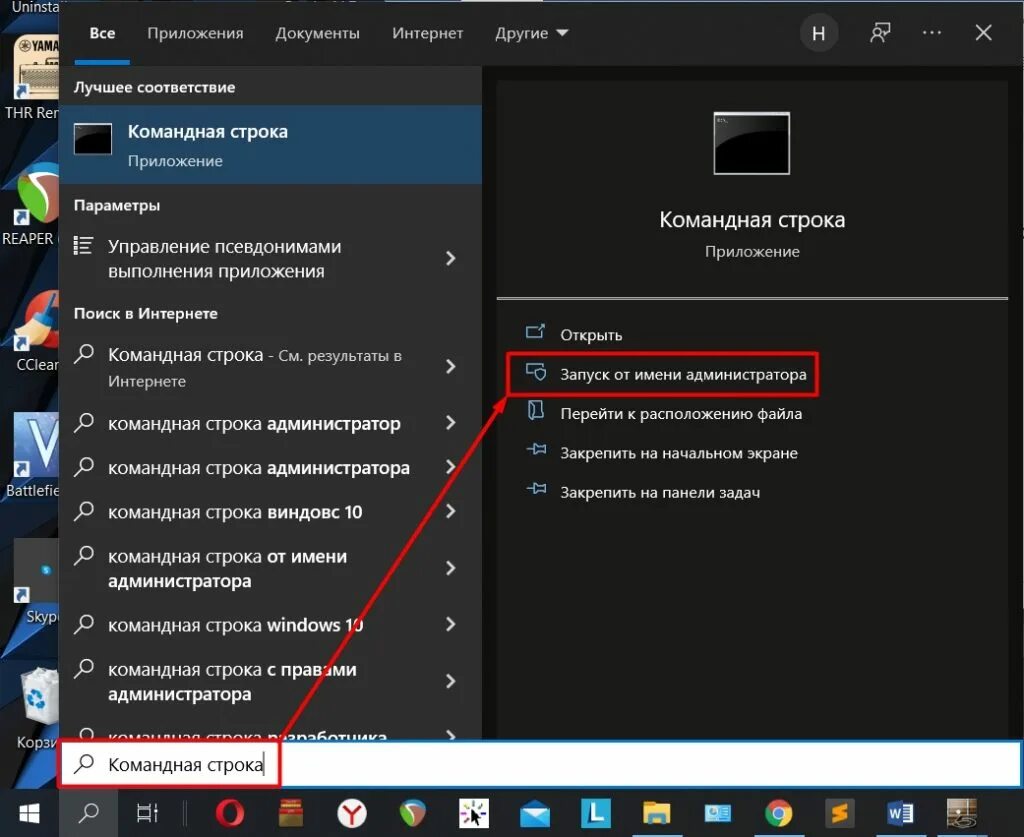Open the Recycle Bin on desktop
1024x837 pixels.
point(38,708)
